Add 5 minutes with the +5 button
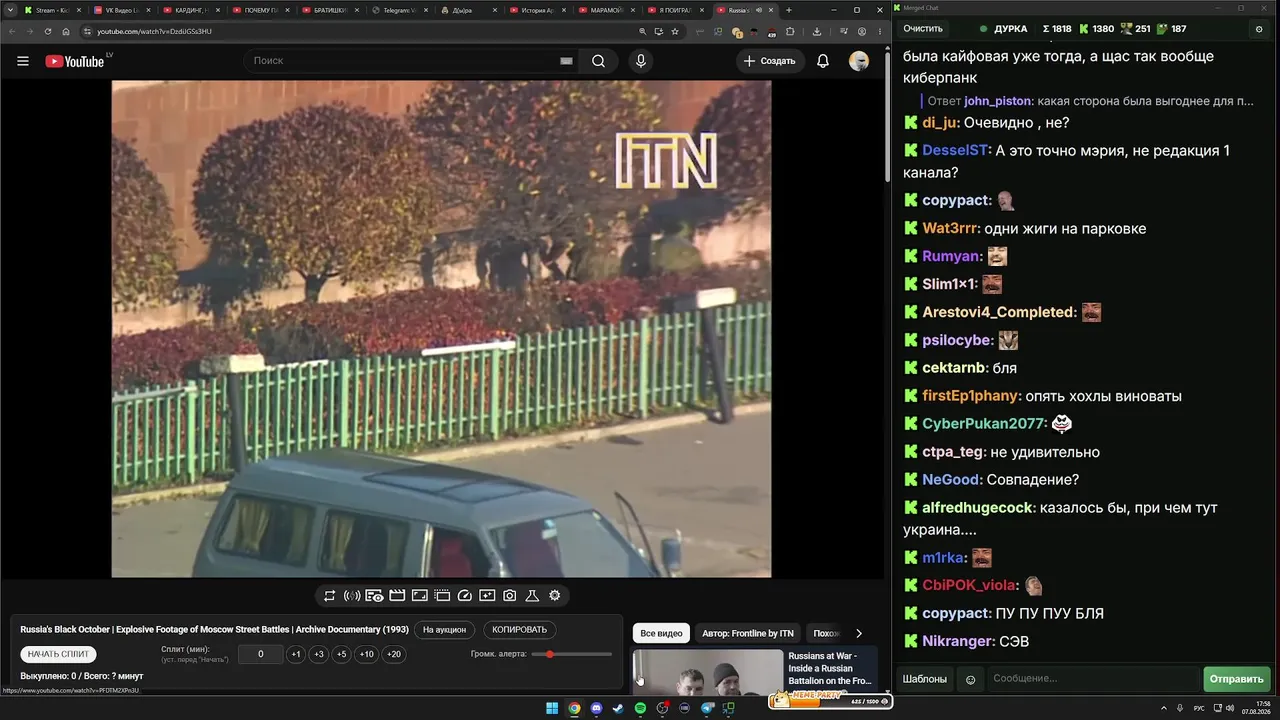This screenshot has width=1280, height=720. point(342,654)
